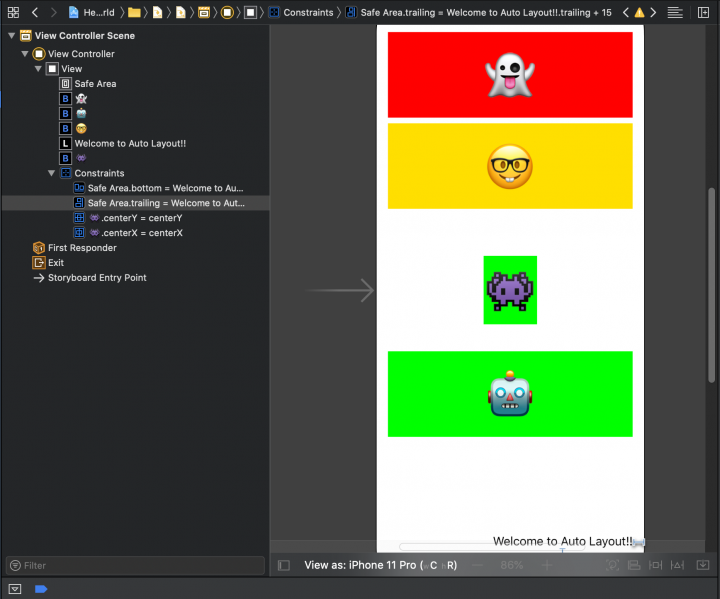The height and width of the screenshot is (599, 720).
Task: Select the nerd face button in outline
Action: click(x=135, y=128)
